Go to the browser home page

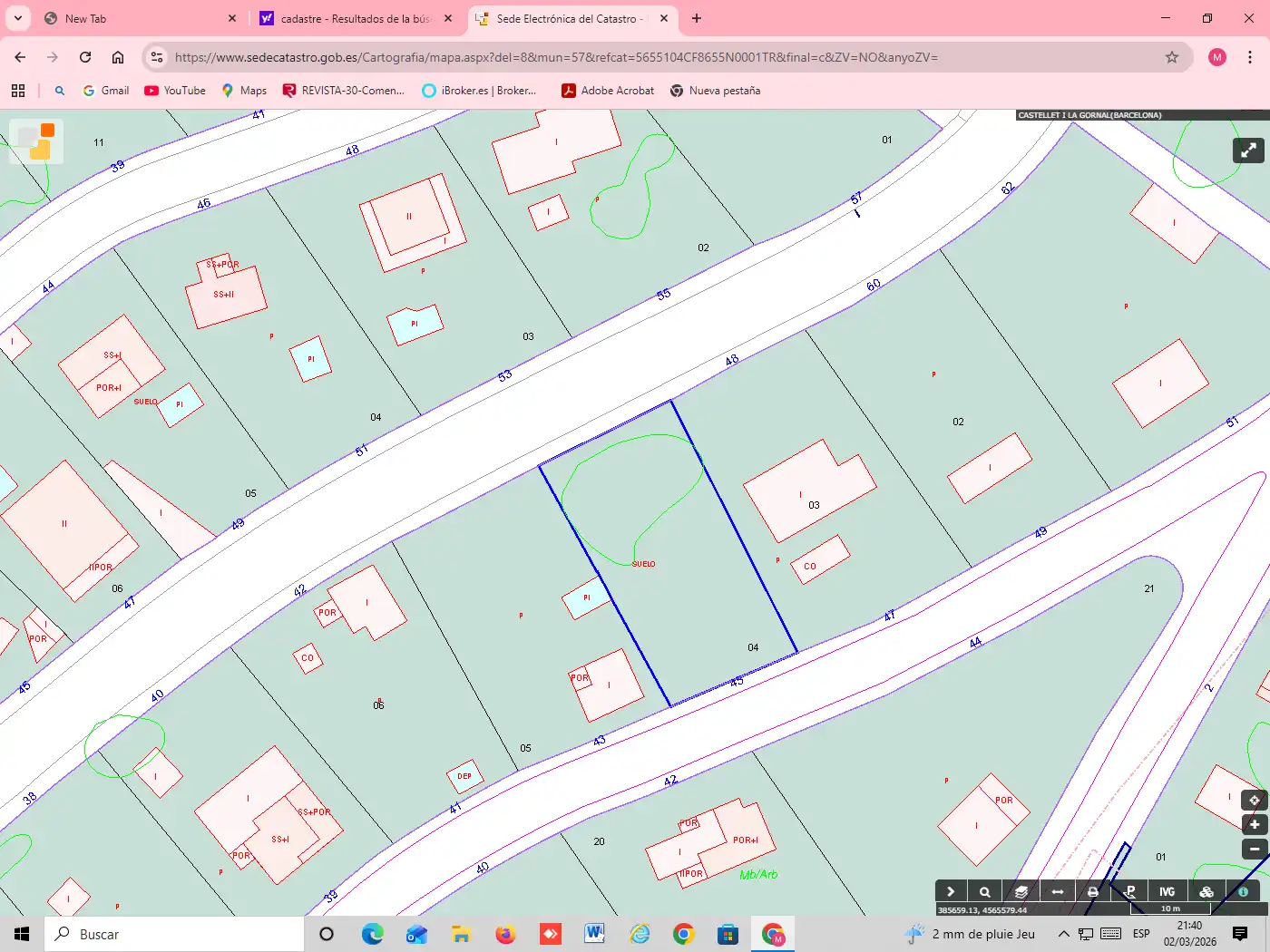point(118,57)
